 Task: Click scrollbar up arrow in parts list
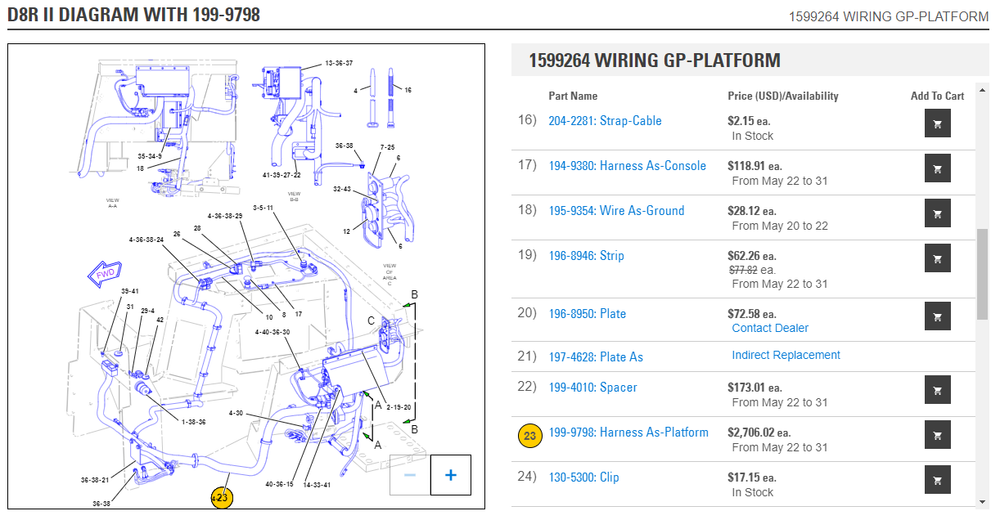982,92
